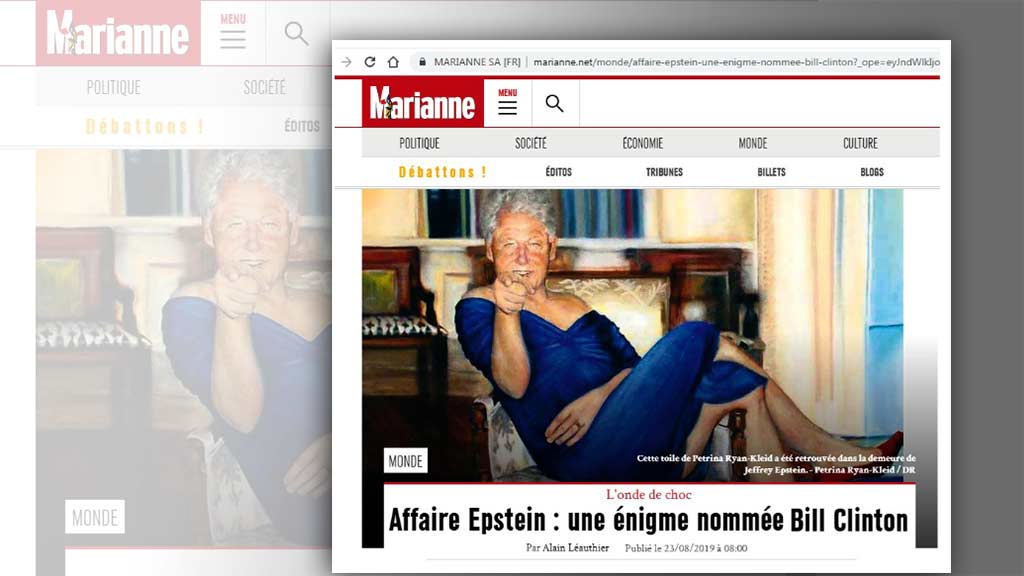Click the padlock site security icon
The width and height of the screenshot is (1024, 576).
[423, 62]
